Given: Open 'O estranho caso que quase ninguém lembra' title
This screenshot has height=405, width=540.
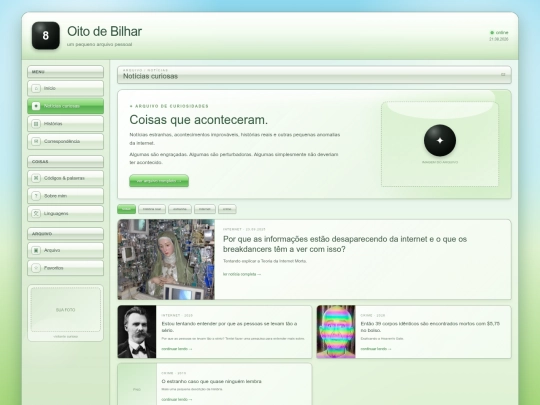Looking at the screenshot, I should coord(211,381).
